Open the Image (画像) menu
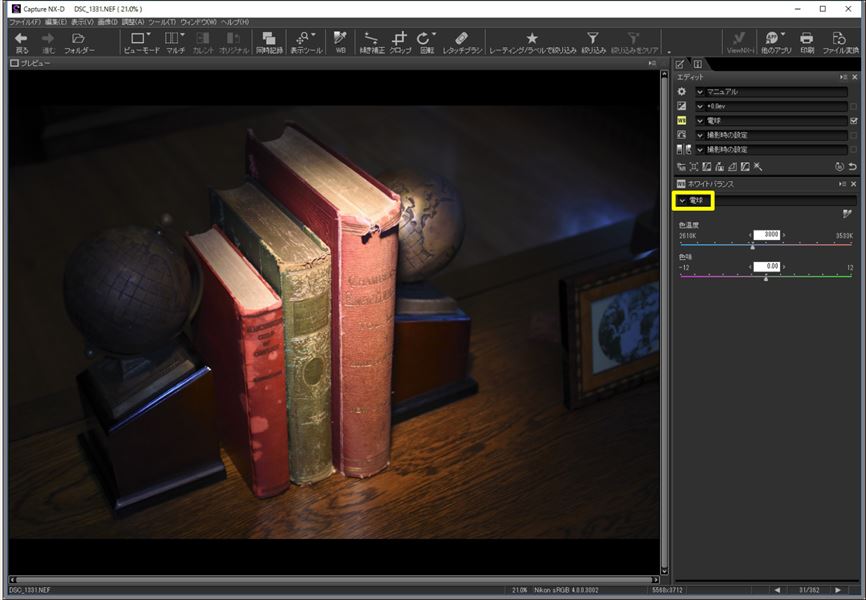Image resolution: width=866 pixels, height=600 pixels. (108, 22)
